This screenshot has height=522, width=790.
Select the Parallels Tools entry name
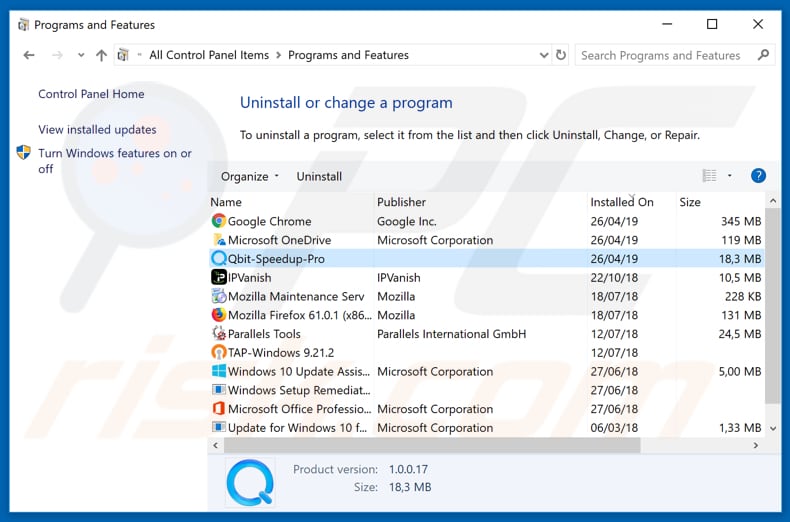(x=264, y=334)
